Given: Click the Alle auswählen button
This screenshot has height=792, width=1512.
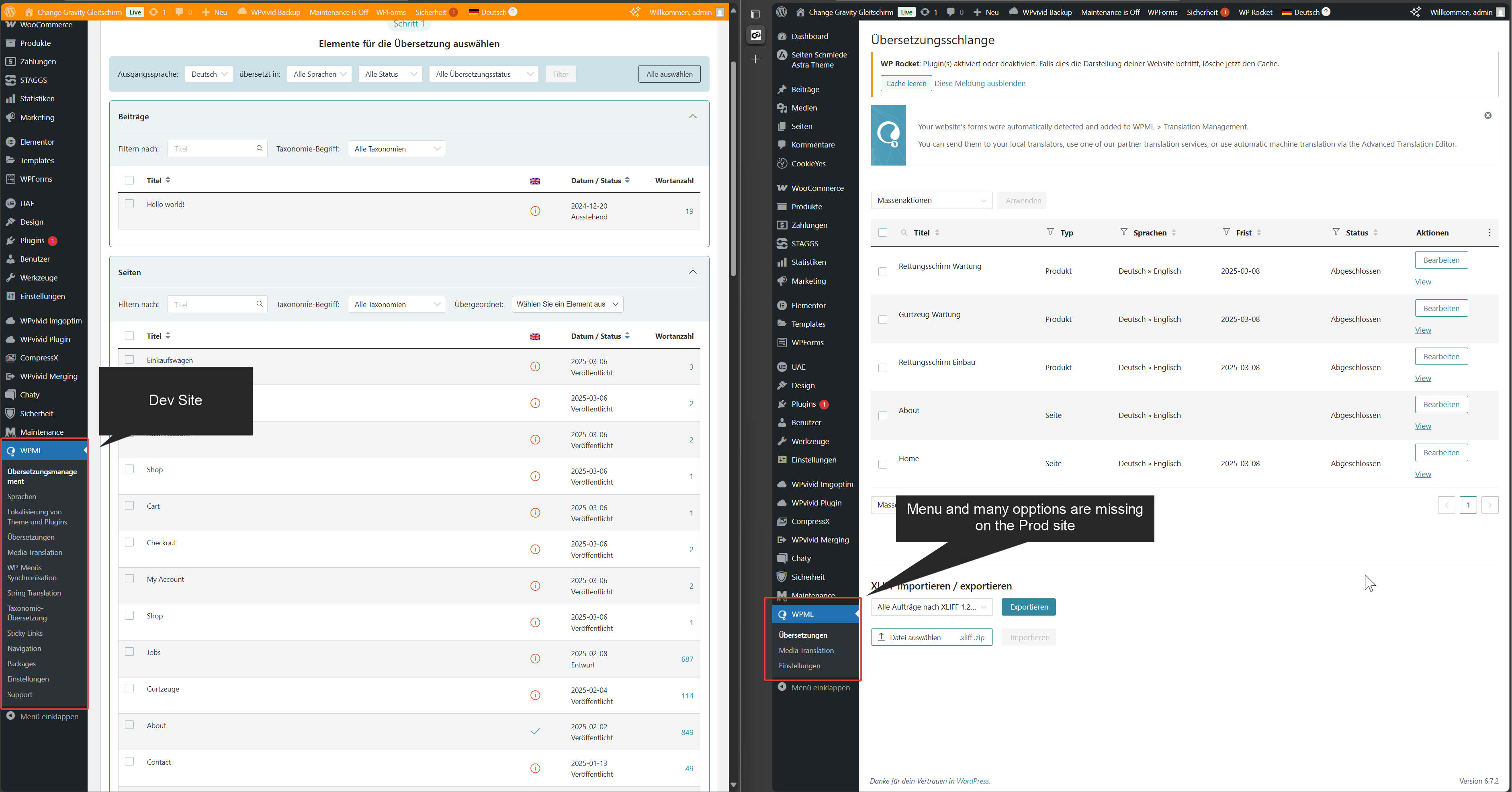Looking at the screenshot, I should (x=669, y=74).
